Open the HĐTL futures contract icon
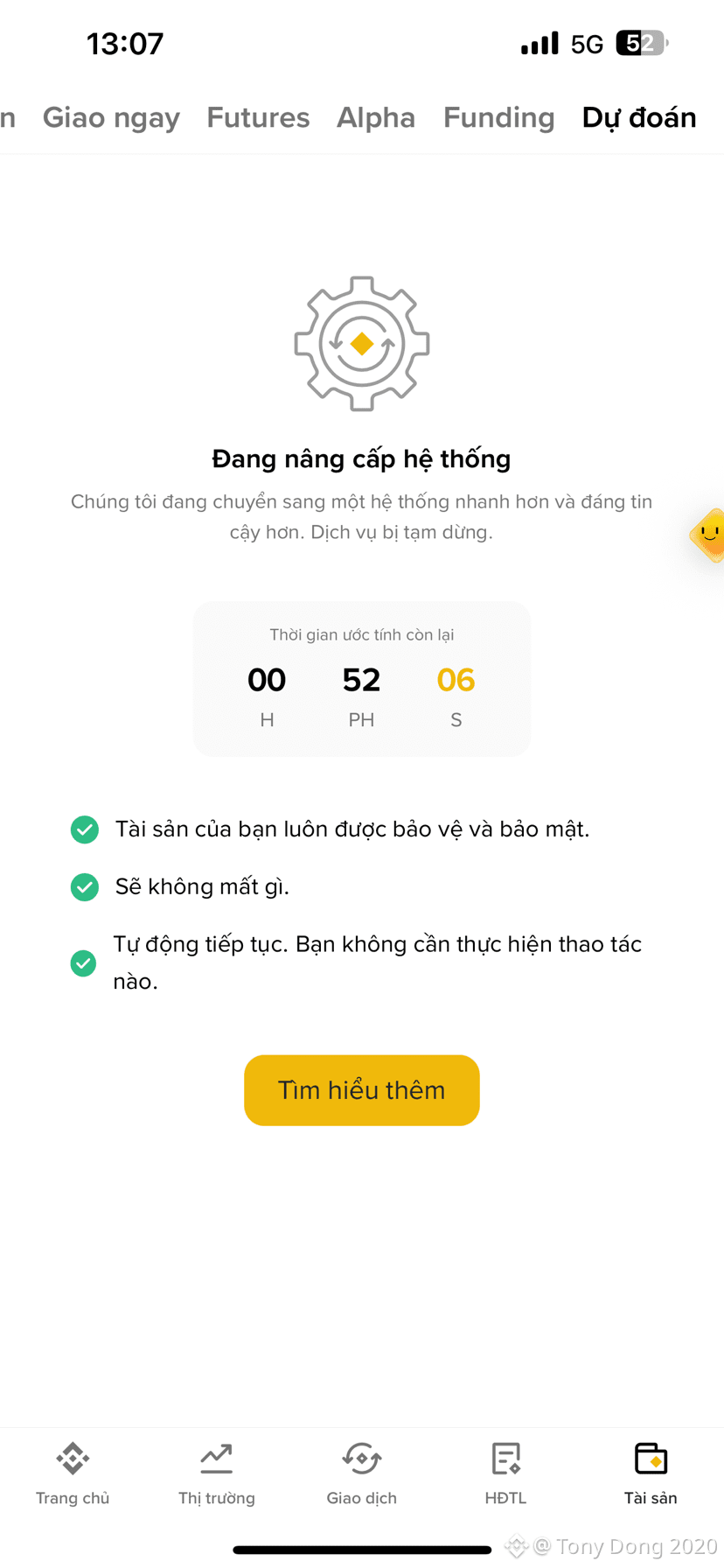Image resolution: width=724 pixels, height=1568 pixels. click(506, 1459)
